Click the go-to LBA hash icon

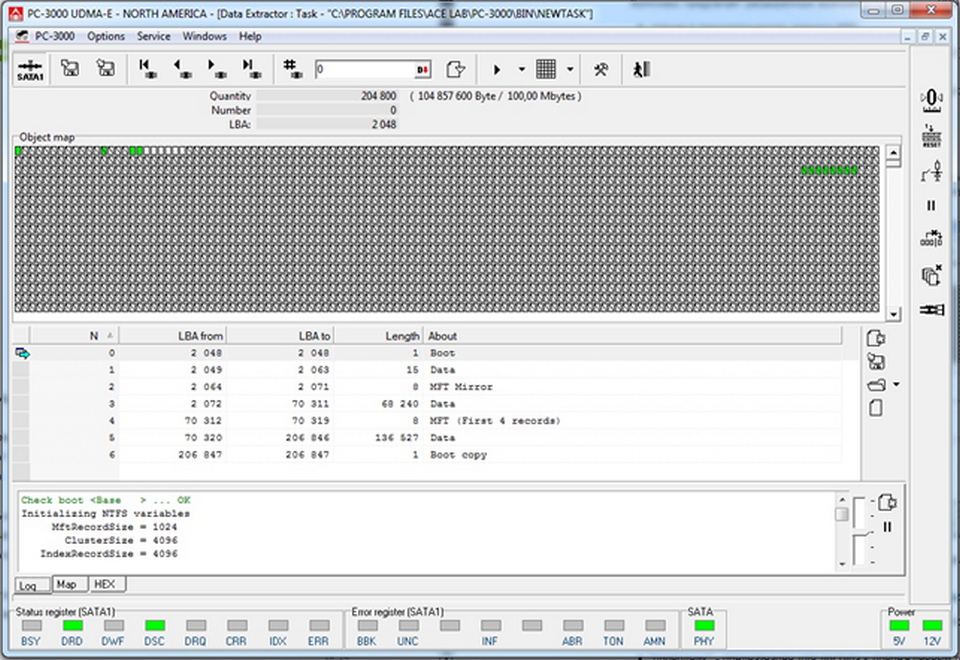pos(292,69)
